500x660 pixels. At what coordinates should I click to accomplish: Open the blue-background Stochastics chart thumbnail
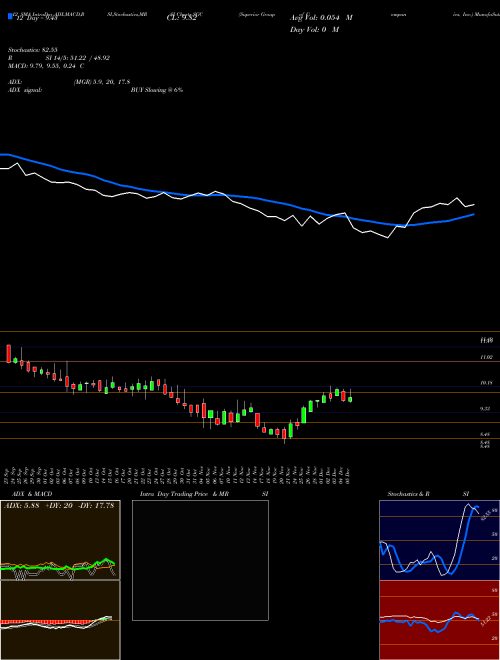pyautogui.click(x=439, y=540)
